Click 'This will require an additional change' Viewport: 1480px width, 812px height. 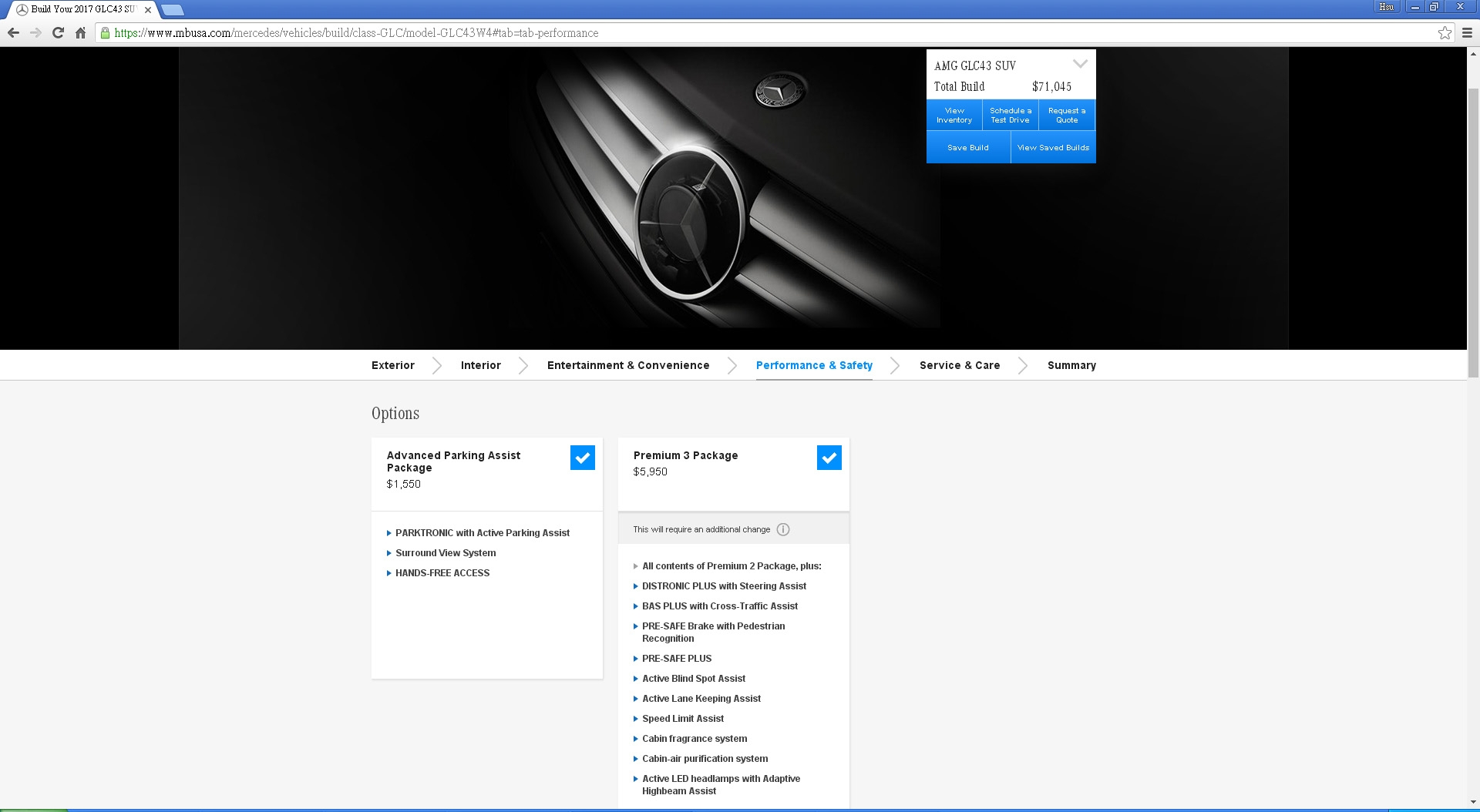701,529
